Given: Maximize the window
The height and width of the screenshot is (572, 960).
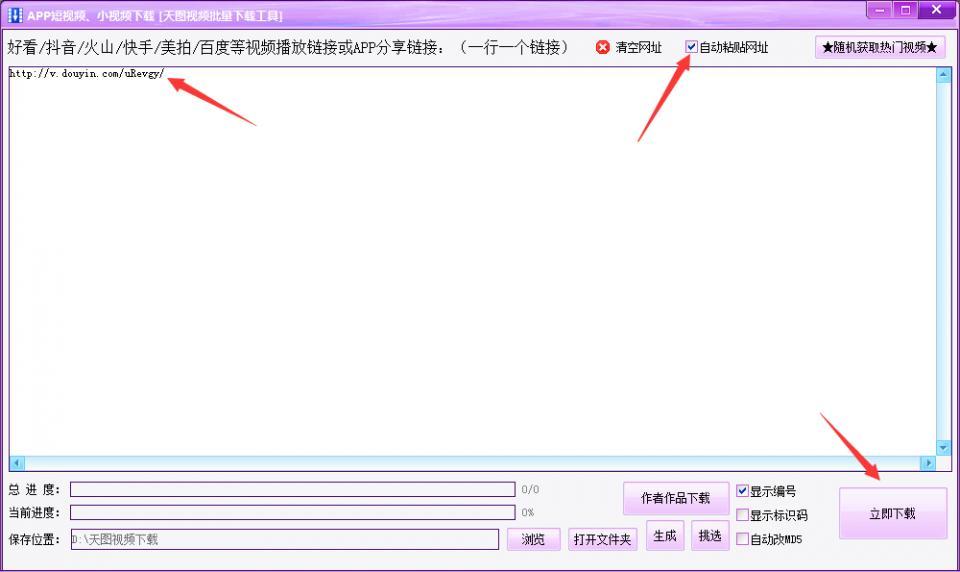Looking at the screenshot, I should [x=905, y=10].
